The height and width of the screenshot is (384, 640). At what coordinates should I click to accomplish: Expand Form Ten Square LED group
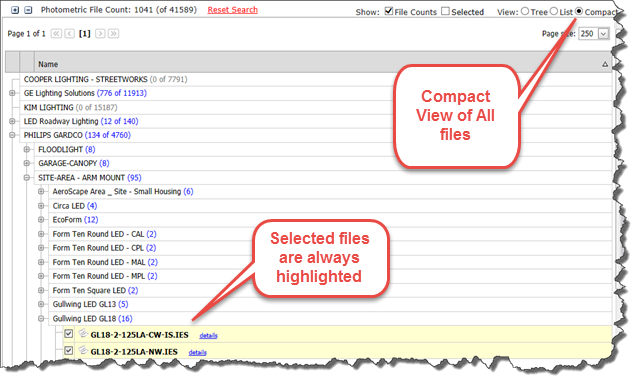click(x=41, y=290)
